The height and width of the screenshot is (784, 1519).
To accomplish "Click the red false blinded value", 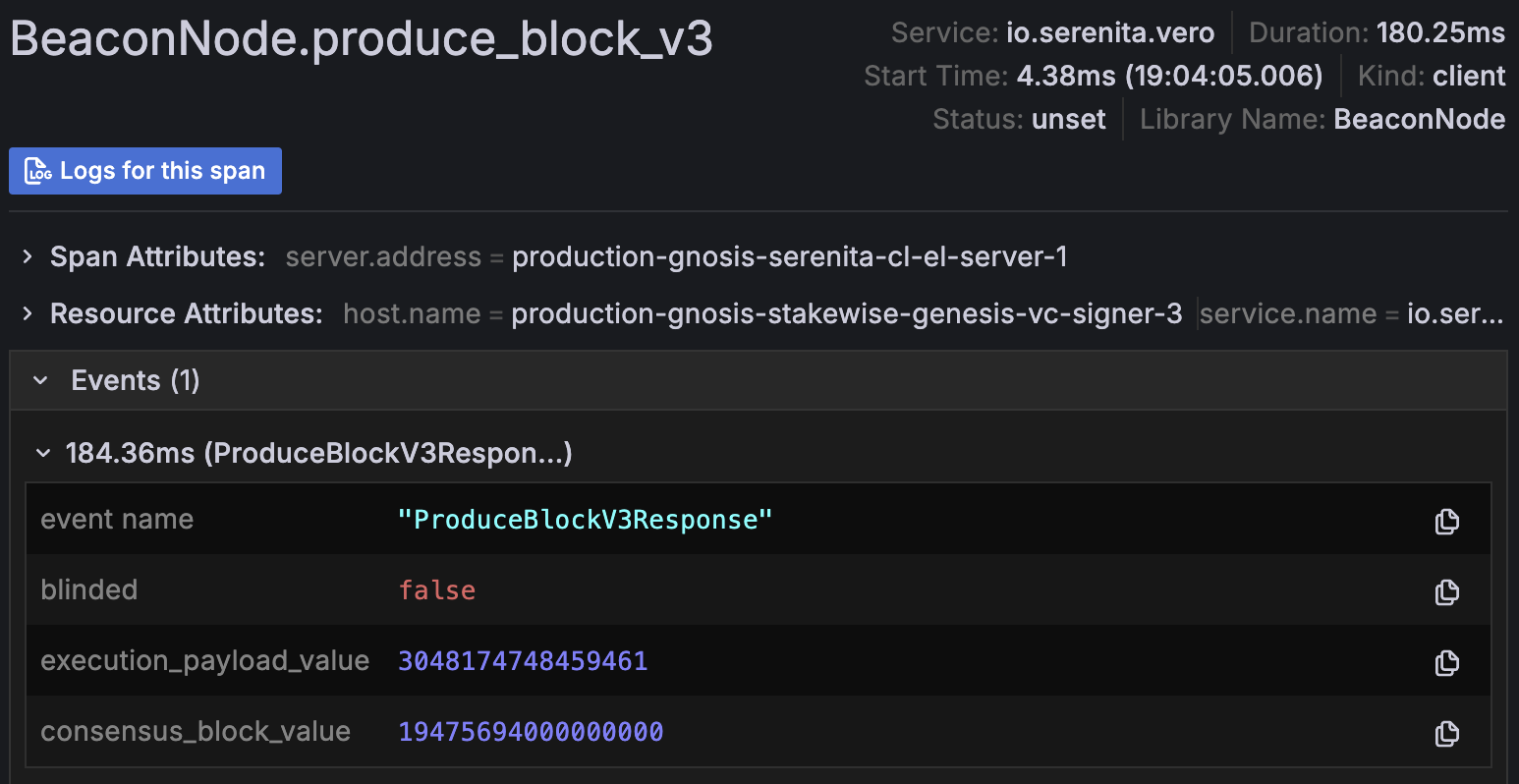I will tap(437, 590).
